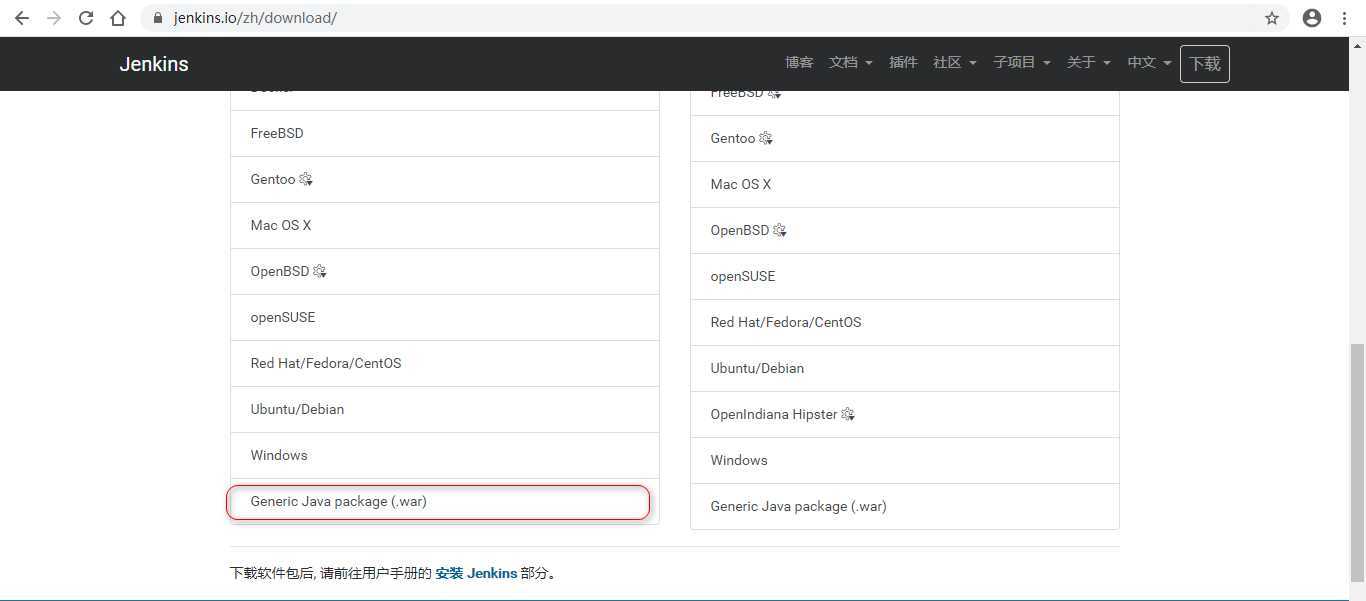This screenshot has height=601, width=1366.
Task: Go back using the browser back arrow
Action: (22, 18)
